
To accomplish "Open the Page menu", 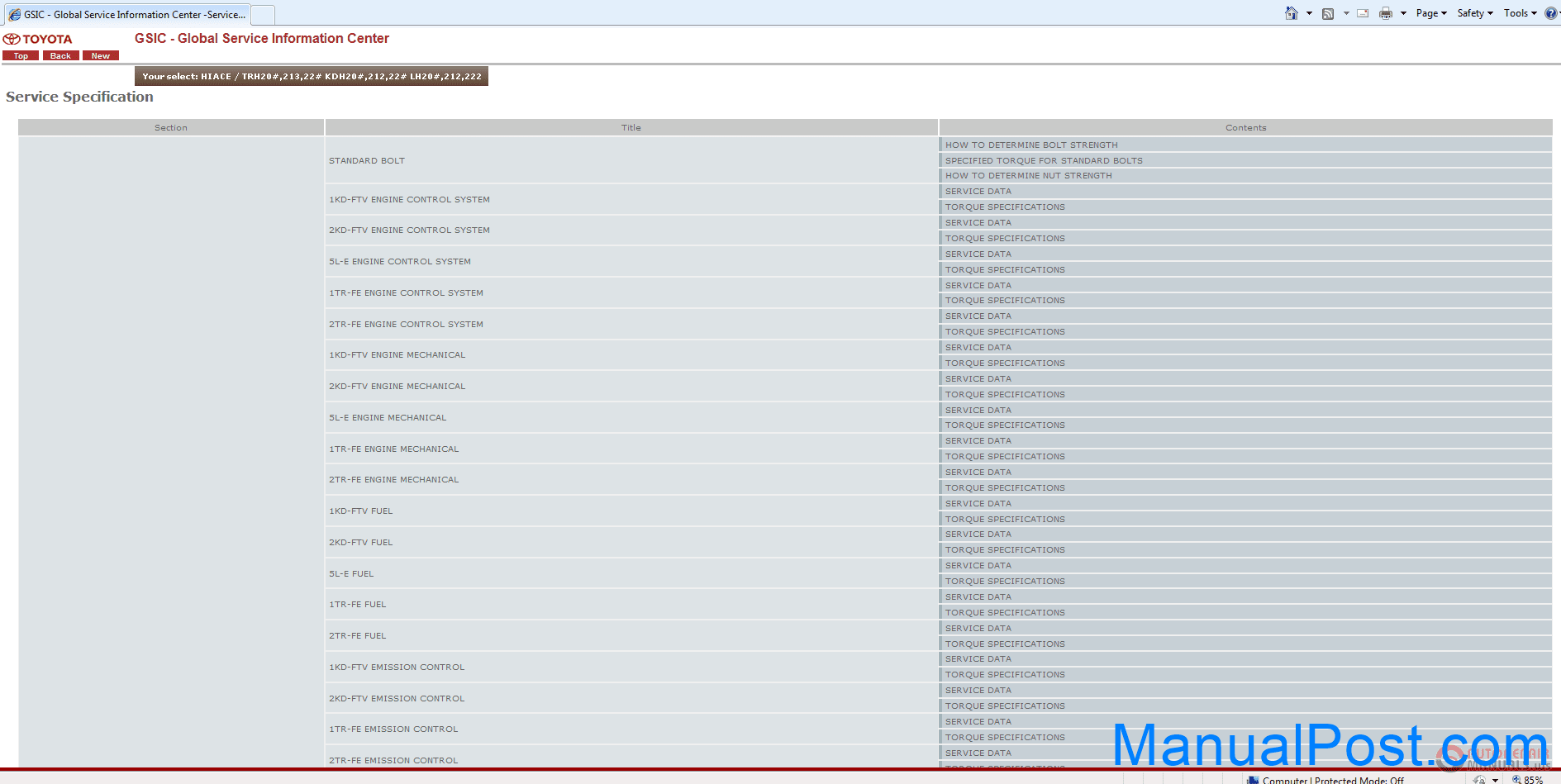I will click(1431, 13).
